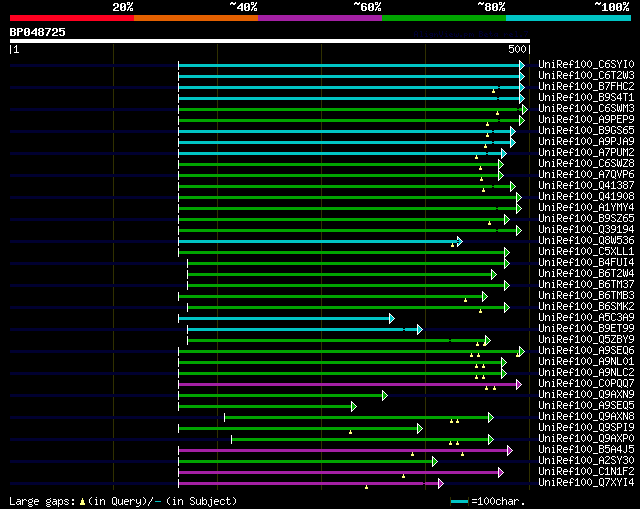This screenshot has width=640, height=509.
Task: Click the cyan alignment bar of UniRef100_Q8W536
Action: point(318,241)
